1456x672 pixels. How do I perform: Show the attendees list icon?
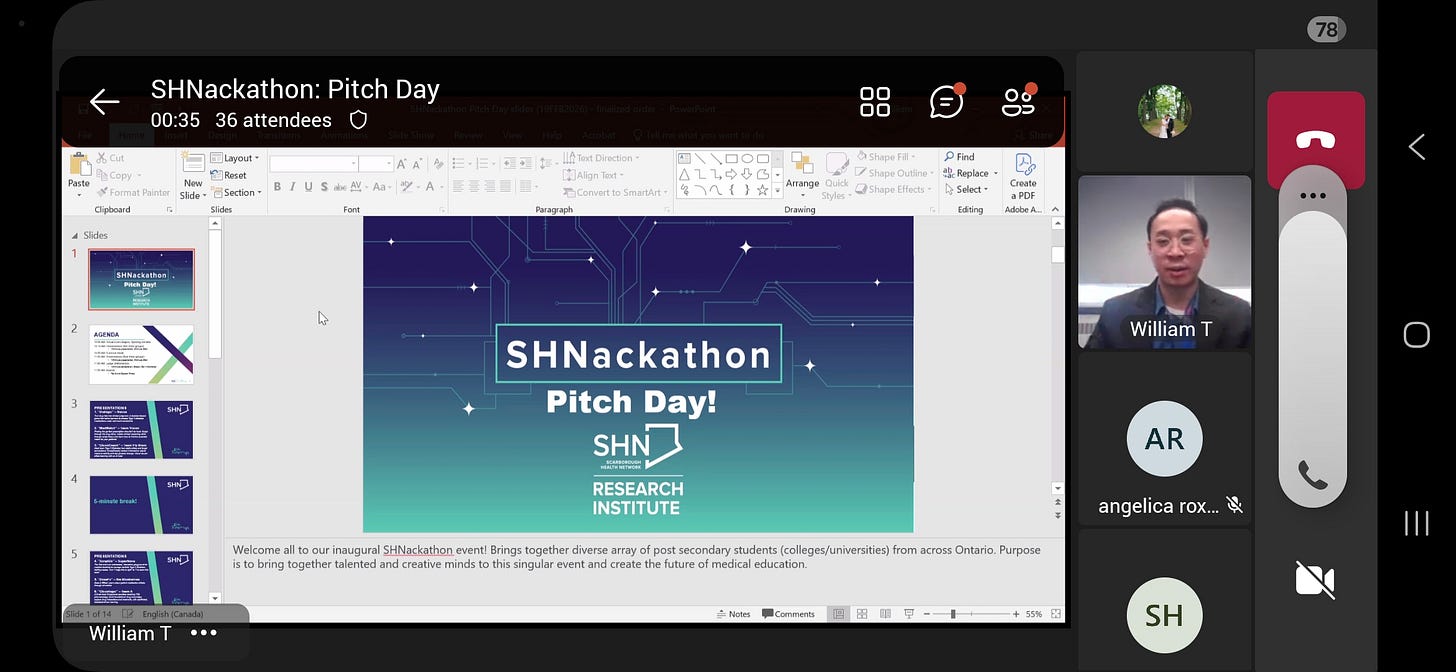pos(1019,100)
